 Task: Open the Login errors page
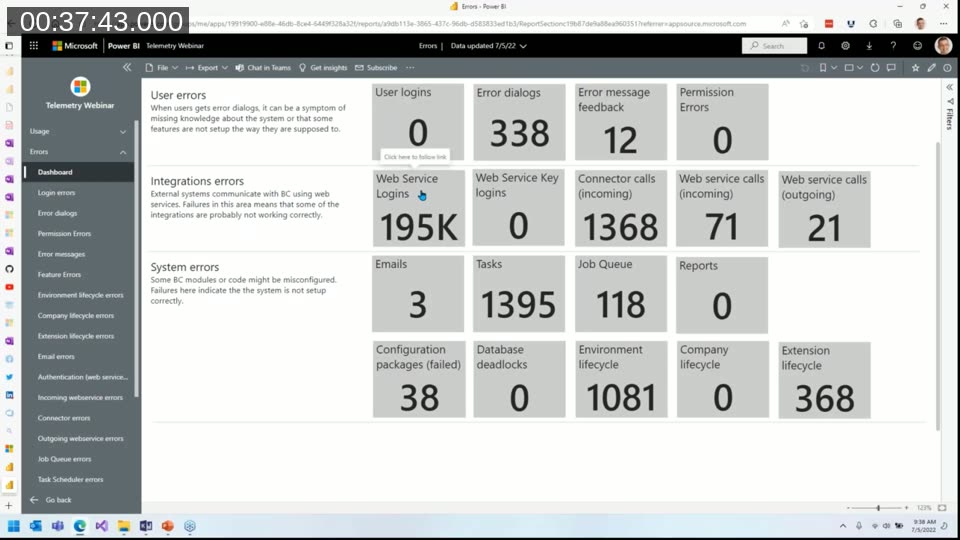[x=56, y=193]
